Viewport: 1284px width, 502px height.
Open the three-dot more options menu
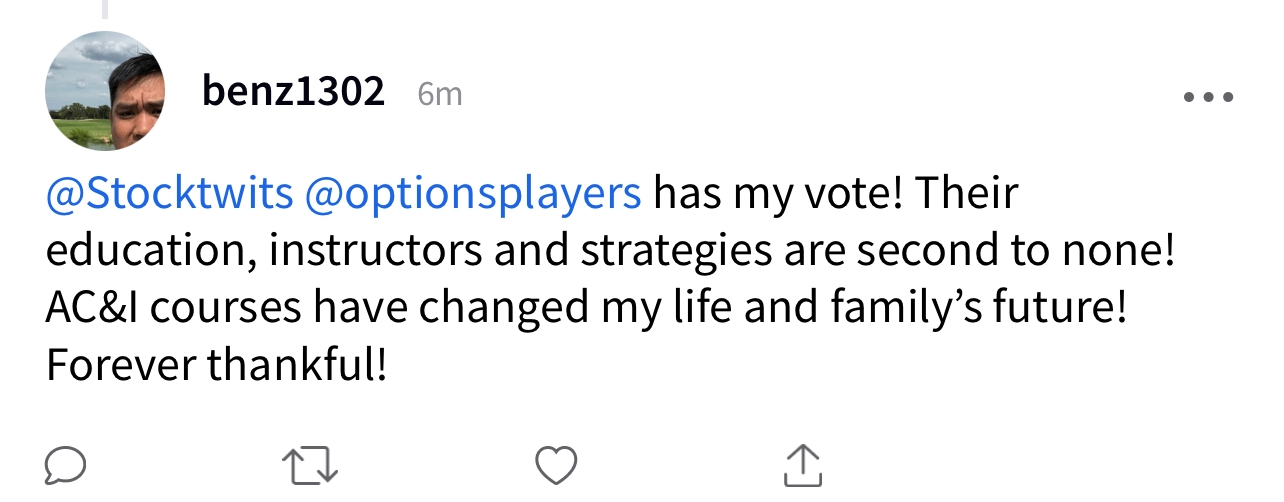pos(1208,98)
